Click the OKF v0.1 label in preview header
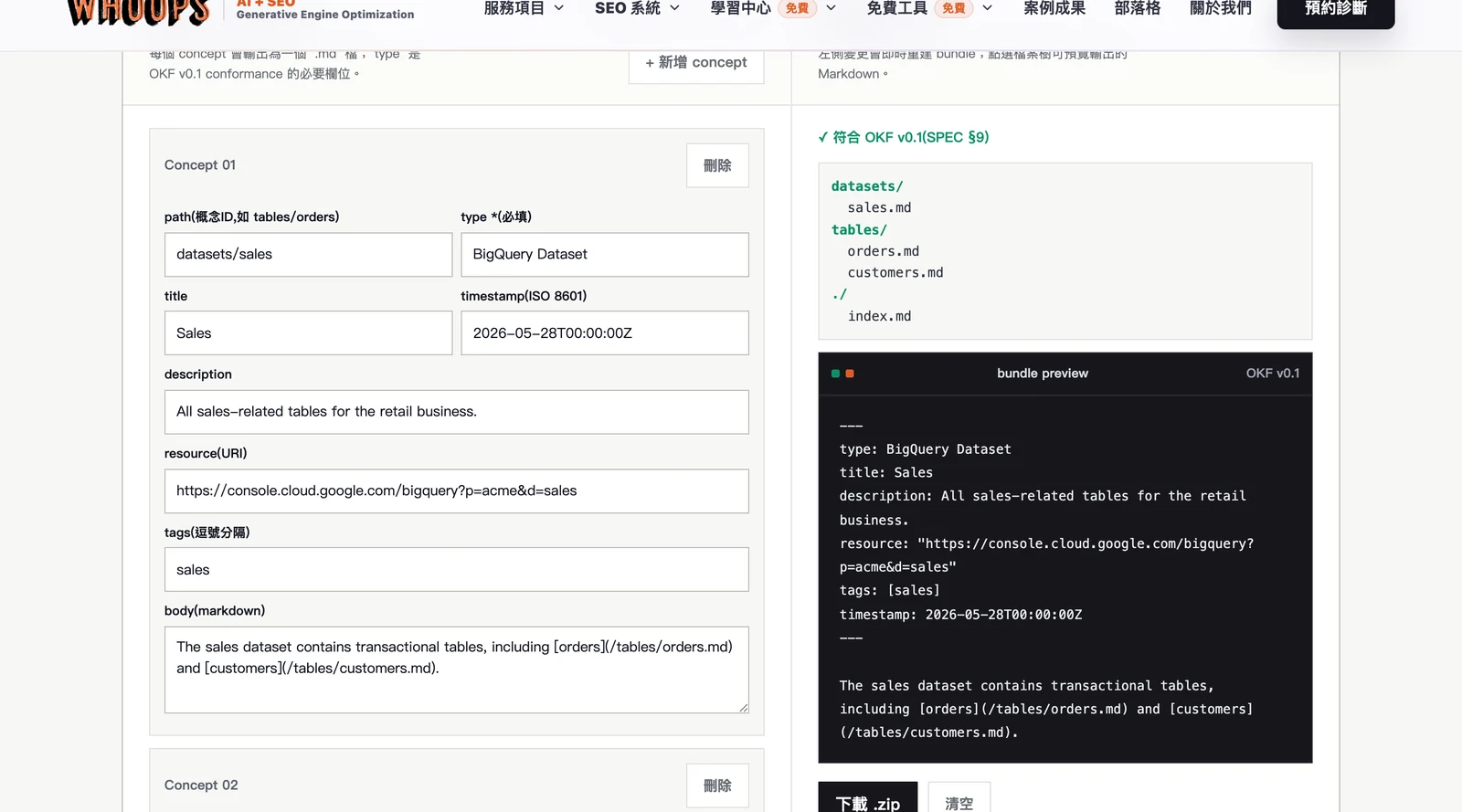1462x812 pixels. pyautogui.click(x=1273, y=374)
